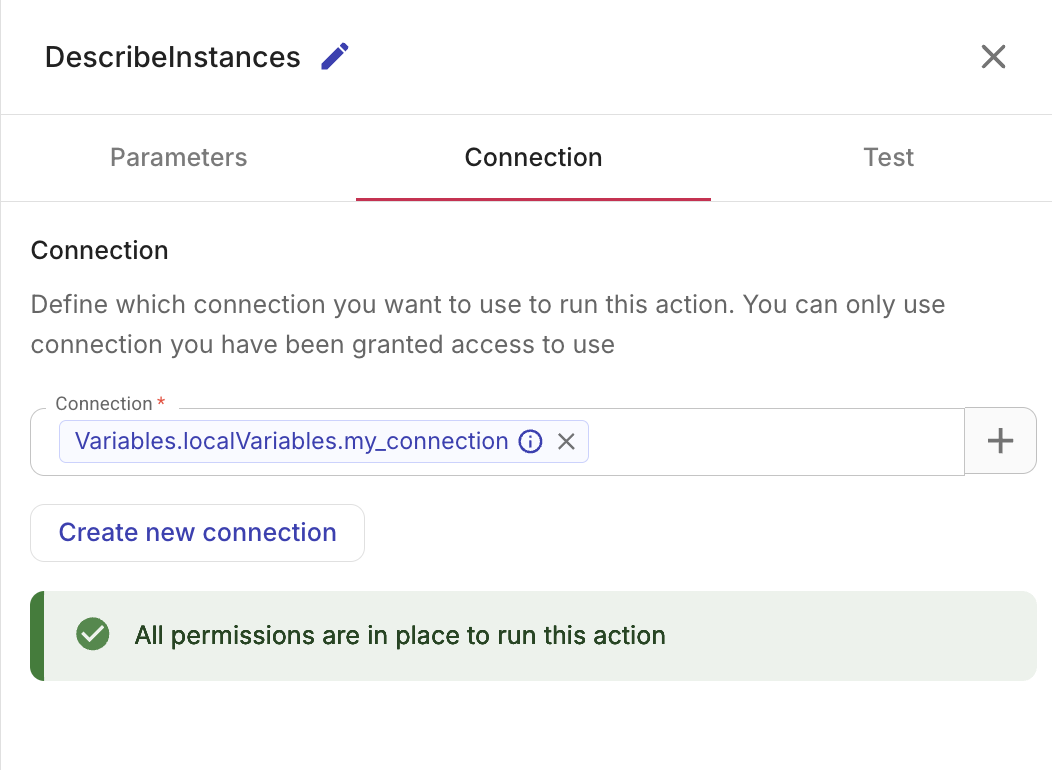The image size is (1052, 770).
Task: Switch to the Parameters tab
Action: (179, 158)
